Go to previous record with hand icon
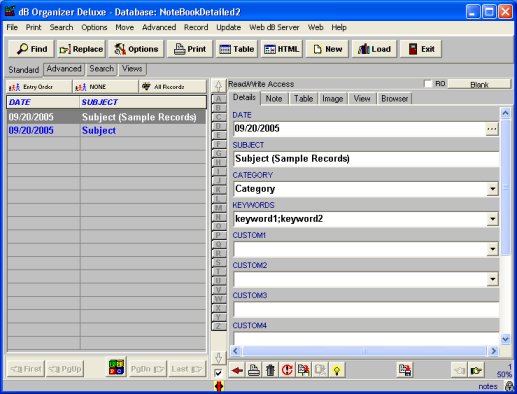Image resolution: width=517 pixels, height=394 pixels. pyautogui.click(x=459, y=370)
